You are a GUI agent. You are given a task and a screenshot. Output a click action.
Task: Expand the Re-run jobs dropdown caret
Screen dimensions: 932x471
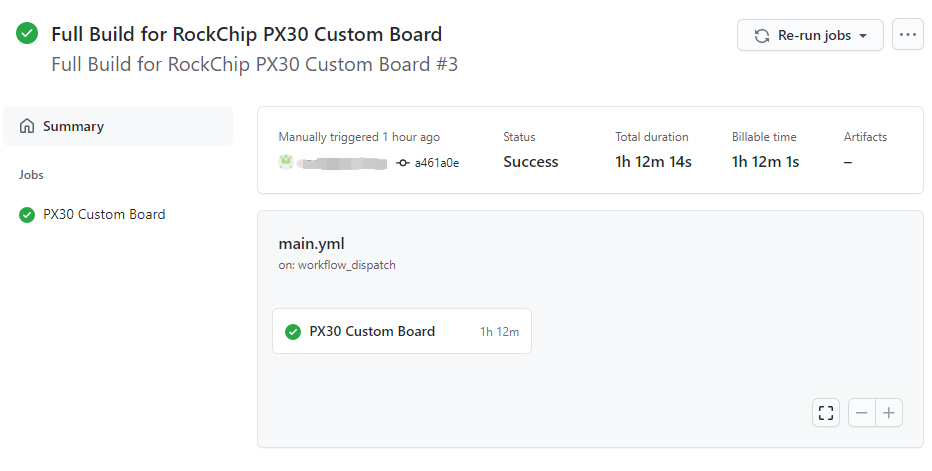click(863, 36)
